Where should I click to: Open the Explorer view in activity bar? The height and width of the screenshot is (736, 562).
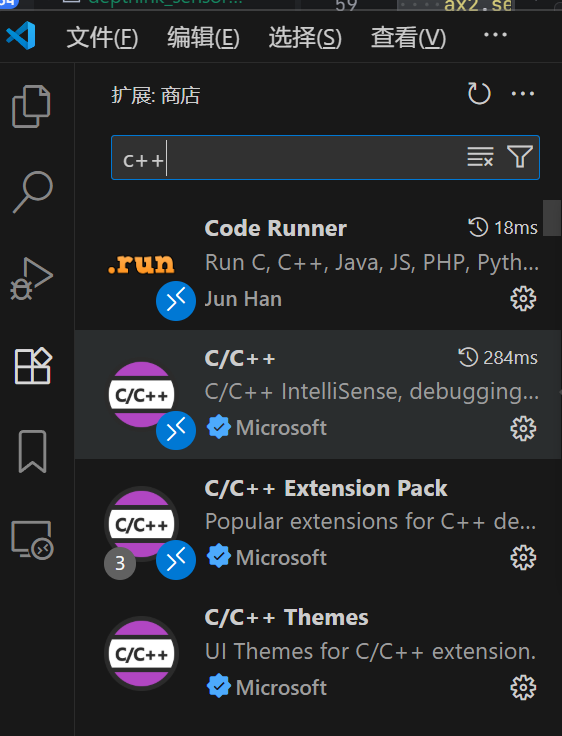point(31,107)
